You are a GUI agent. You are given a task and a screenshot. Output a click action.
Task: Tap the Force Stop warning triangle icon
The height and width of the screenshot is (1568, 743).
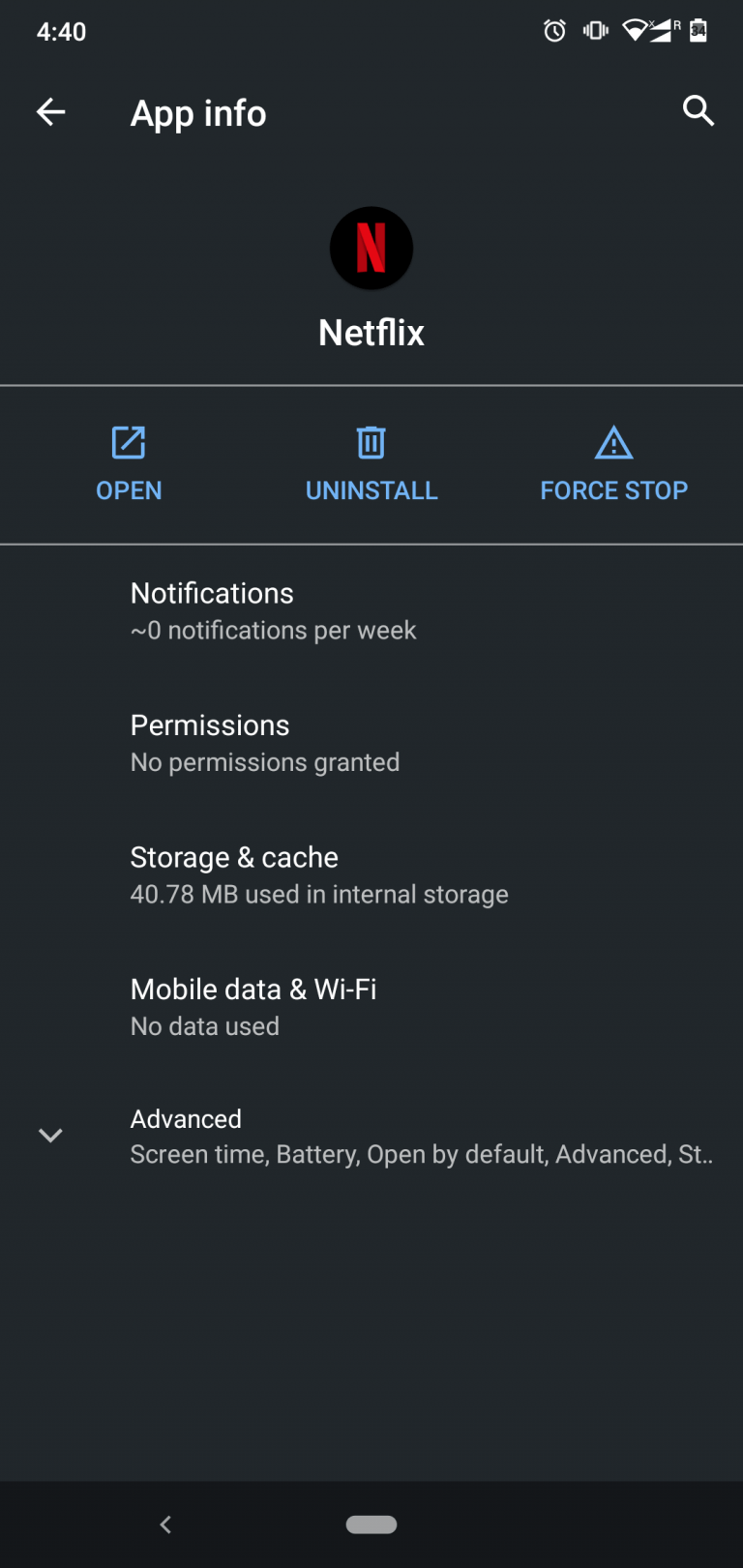click(613, 443)
